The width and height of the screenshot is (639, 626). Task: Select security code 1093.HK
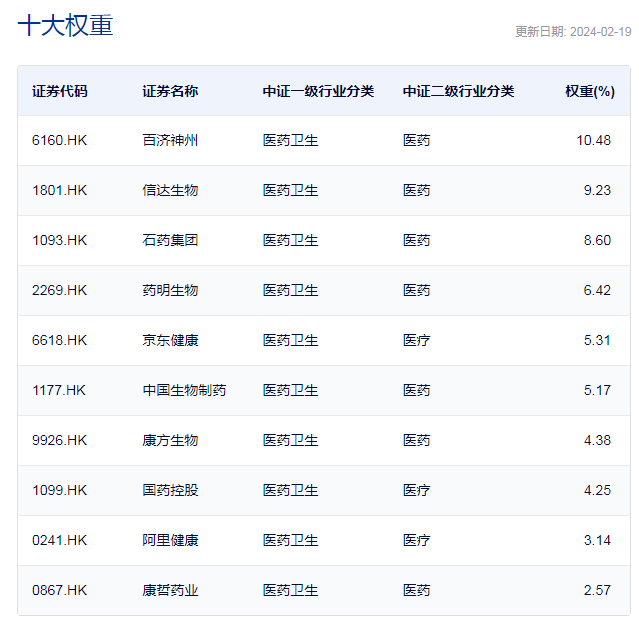point(59,240)
